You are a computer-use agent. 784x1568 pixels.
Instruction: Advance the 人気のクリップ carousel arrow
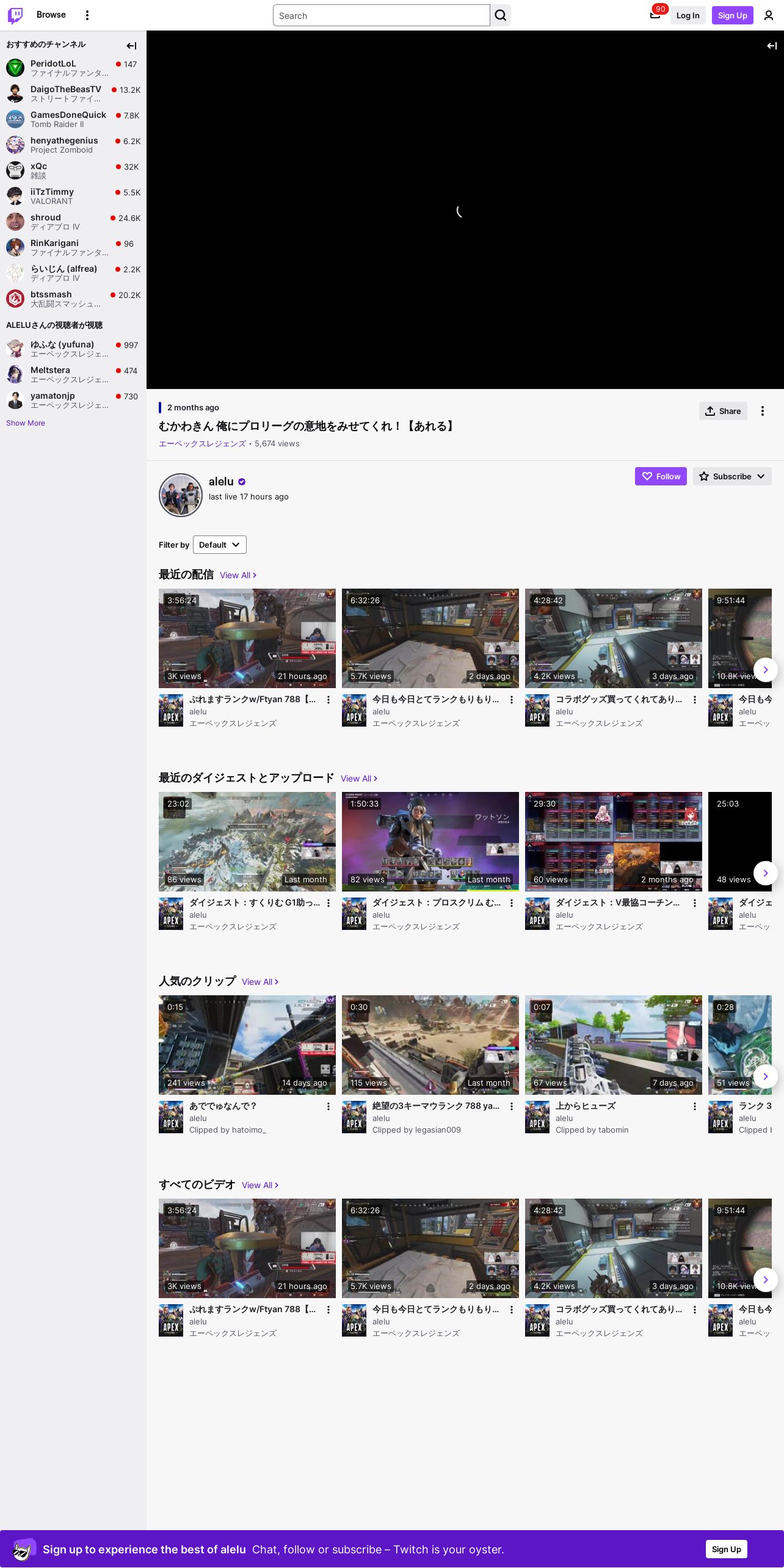click(766, 1076)
